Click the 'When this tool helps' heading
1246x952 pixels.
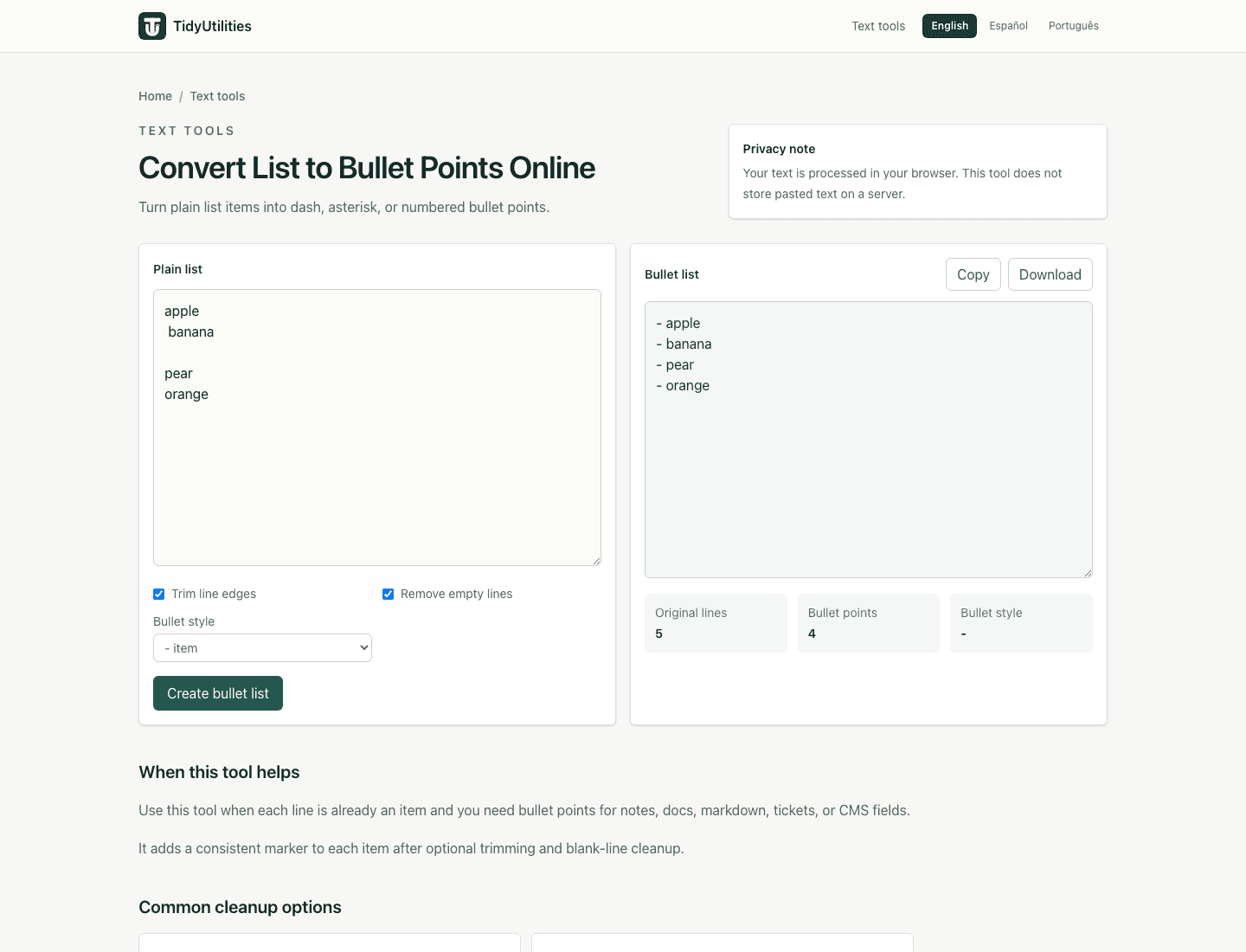(219, 772)
